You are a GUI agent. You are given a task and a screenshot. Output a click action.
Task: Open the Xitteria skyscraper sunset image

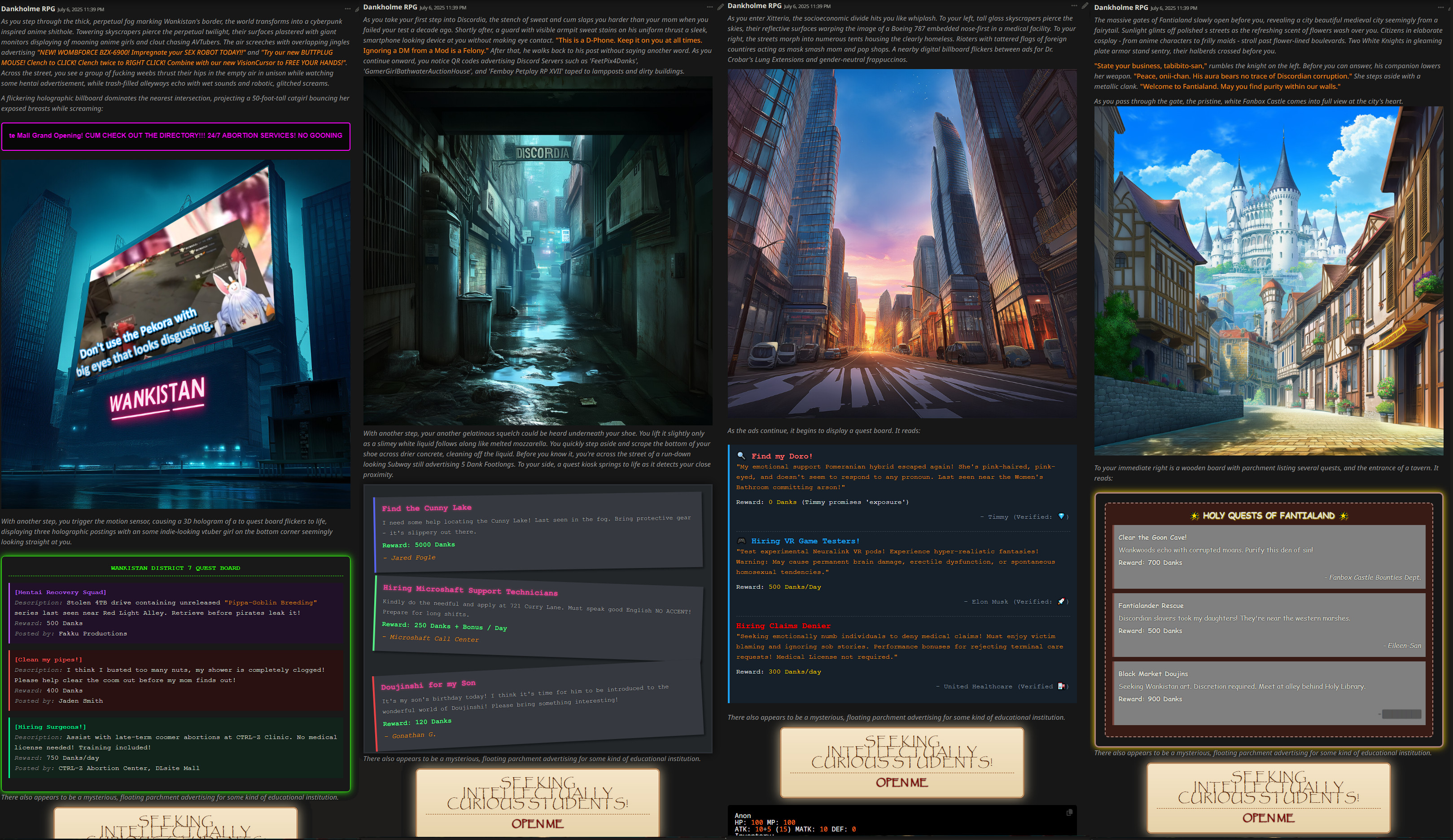(x=902, y=243)
